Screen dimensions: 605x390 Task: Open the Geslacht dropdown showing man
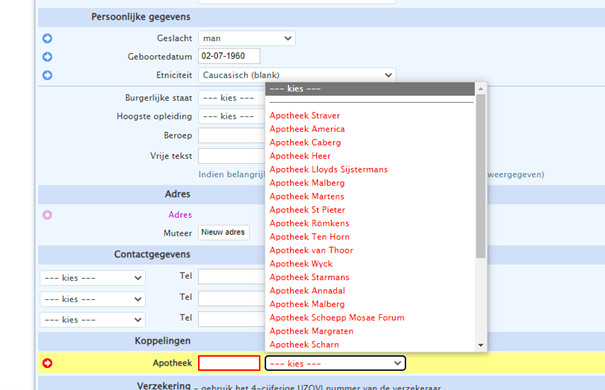click(247, 38)
